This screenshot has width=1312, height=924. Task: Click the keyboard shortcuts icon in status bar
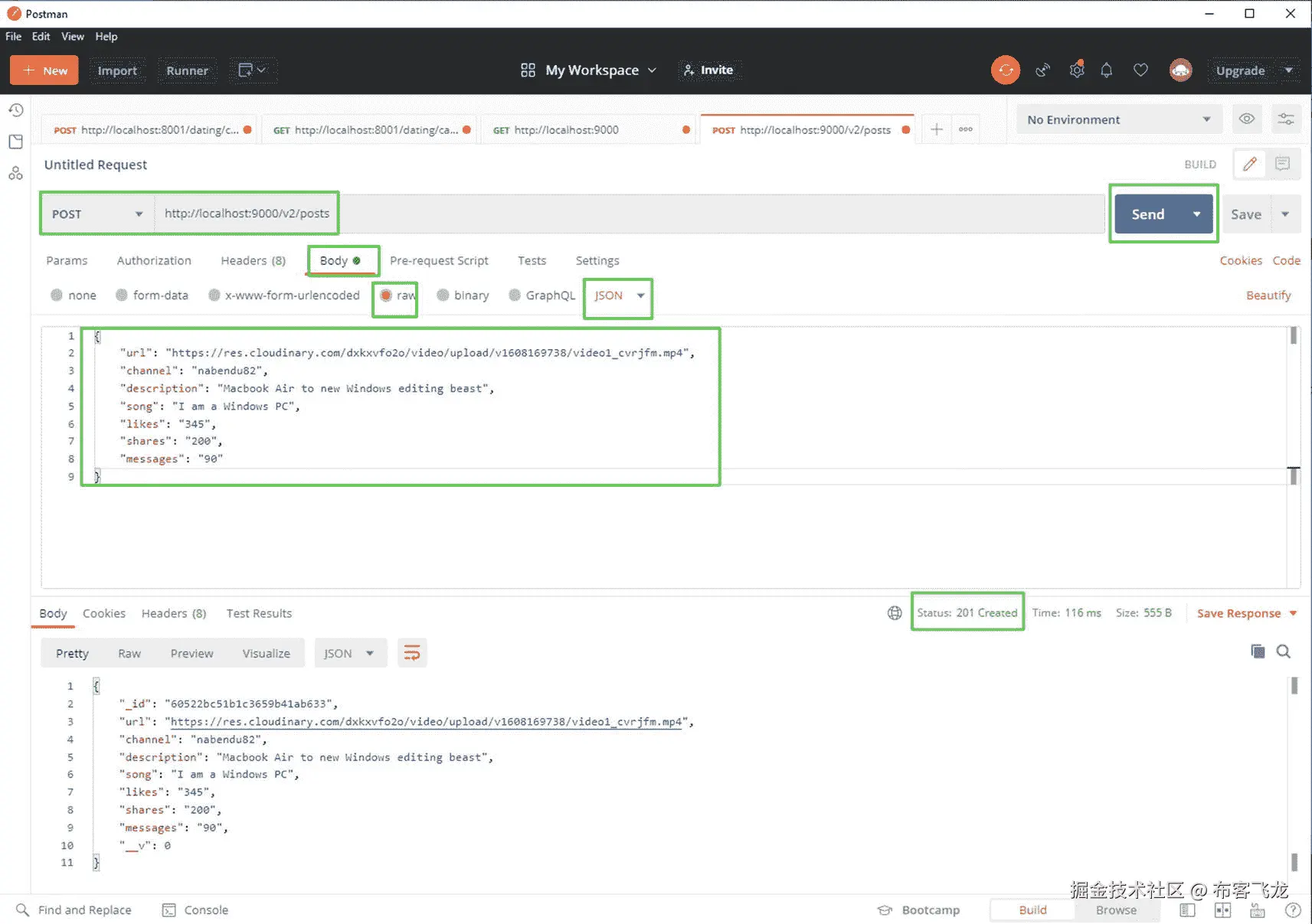[1257, 910]
